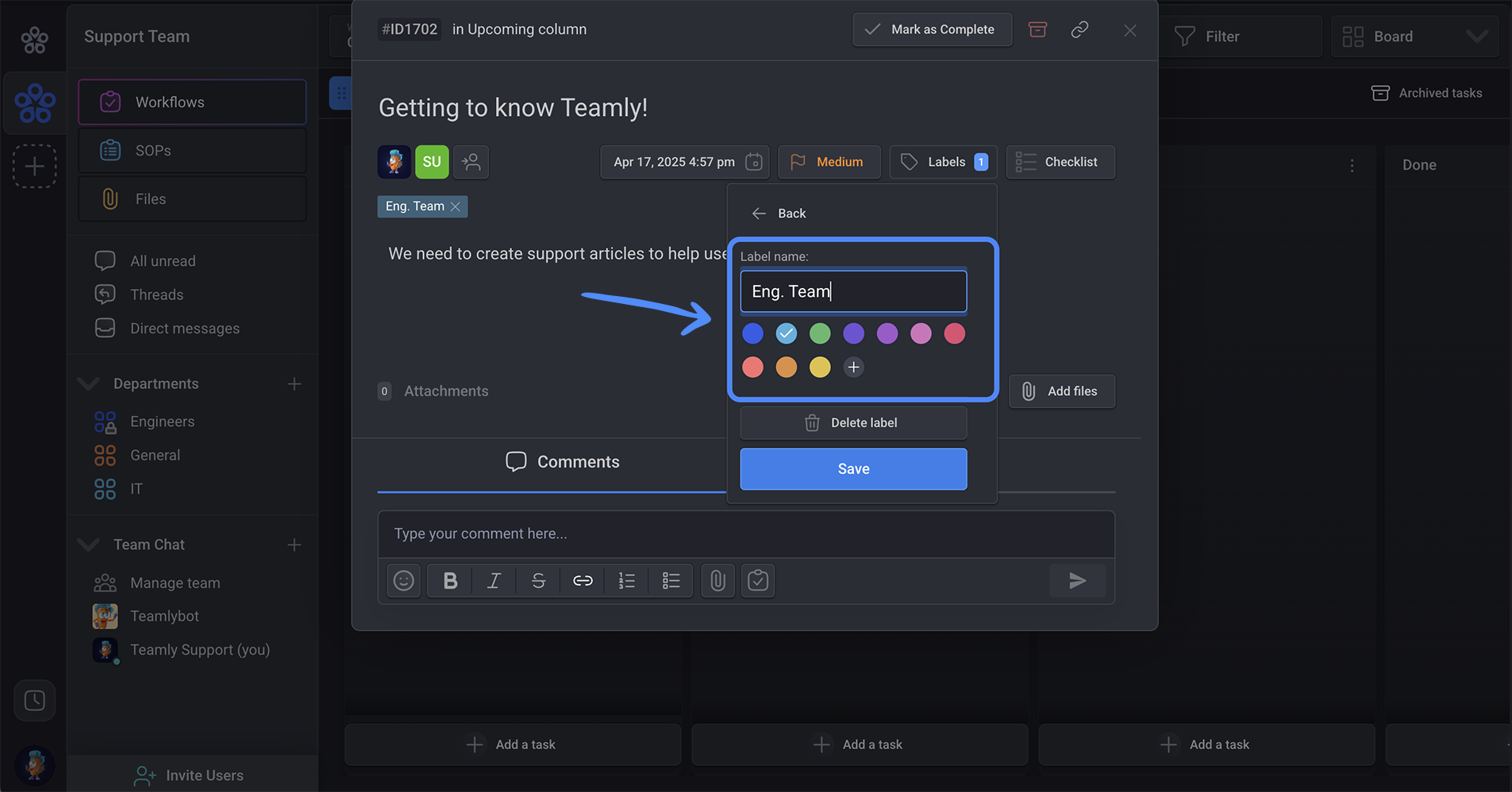Go Back in the label editor
The height and width of the screenshot is (792, 1512).
tap(779, 213)
